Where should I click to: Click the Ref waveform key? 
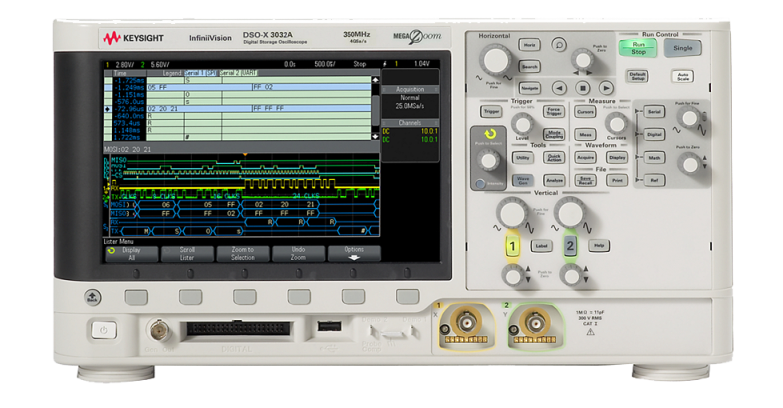[x=654, y=180]
